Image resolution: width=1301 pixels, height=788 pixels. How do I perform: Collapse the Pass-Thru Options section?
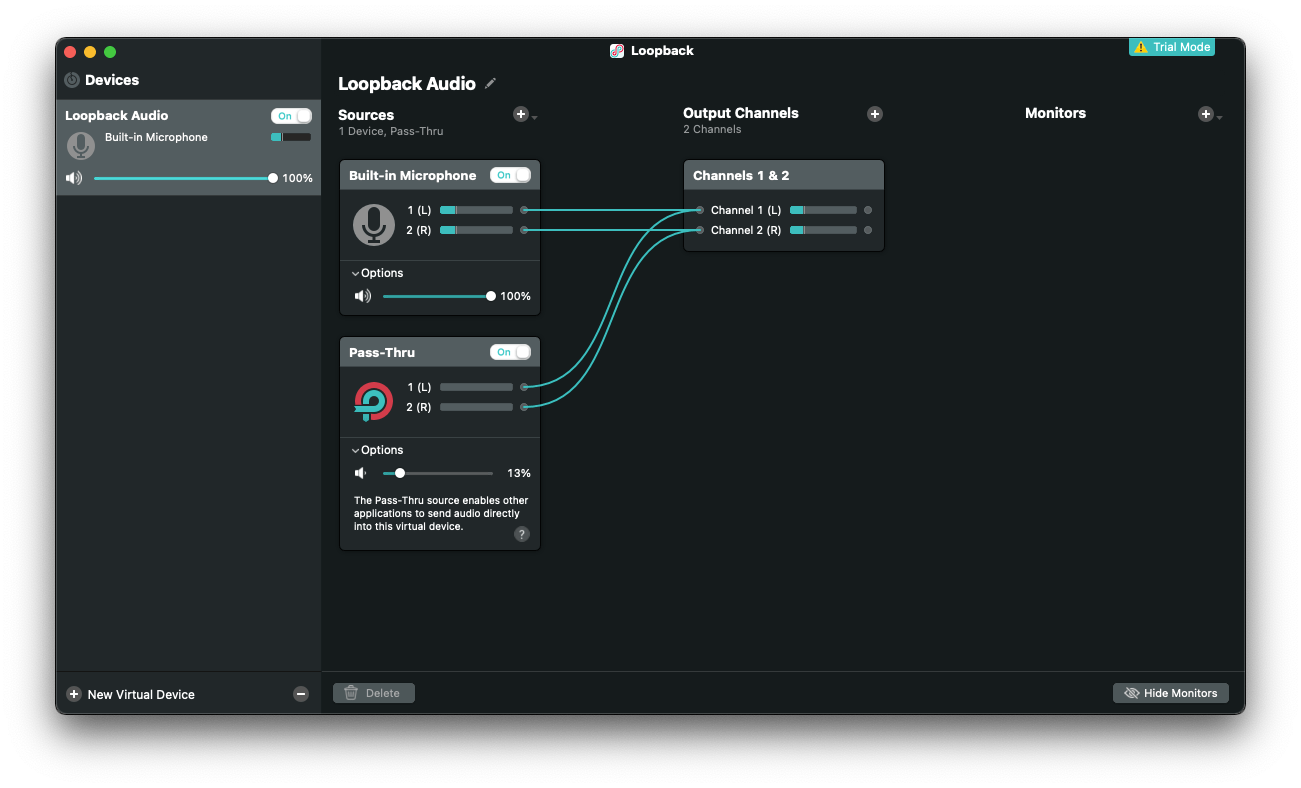(x=377, y=450)
